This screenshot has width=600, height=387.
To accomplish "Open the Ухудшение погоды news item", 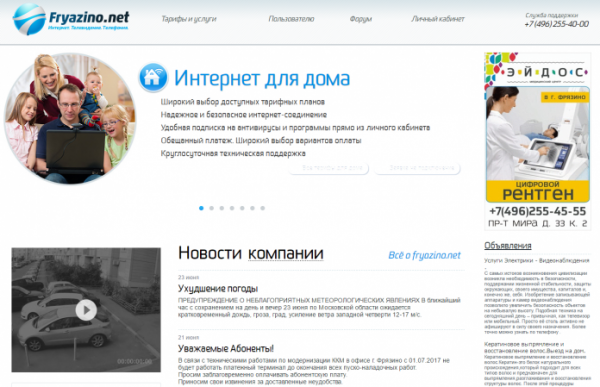I will 218,289.
